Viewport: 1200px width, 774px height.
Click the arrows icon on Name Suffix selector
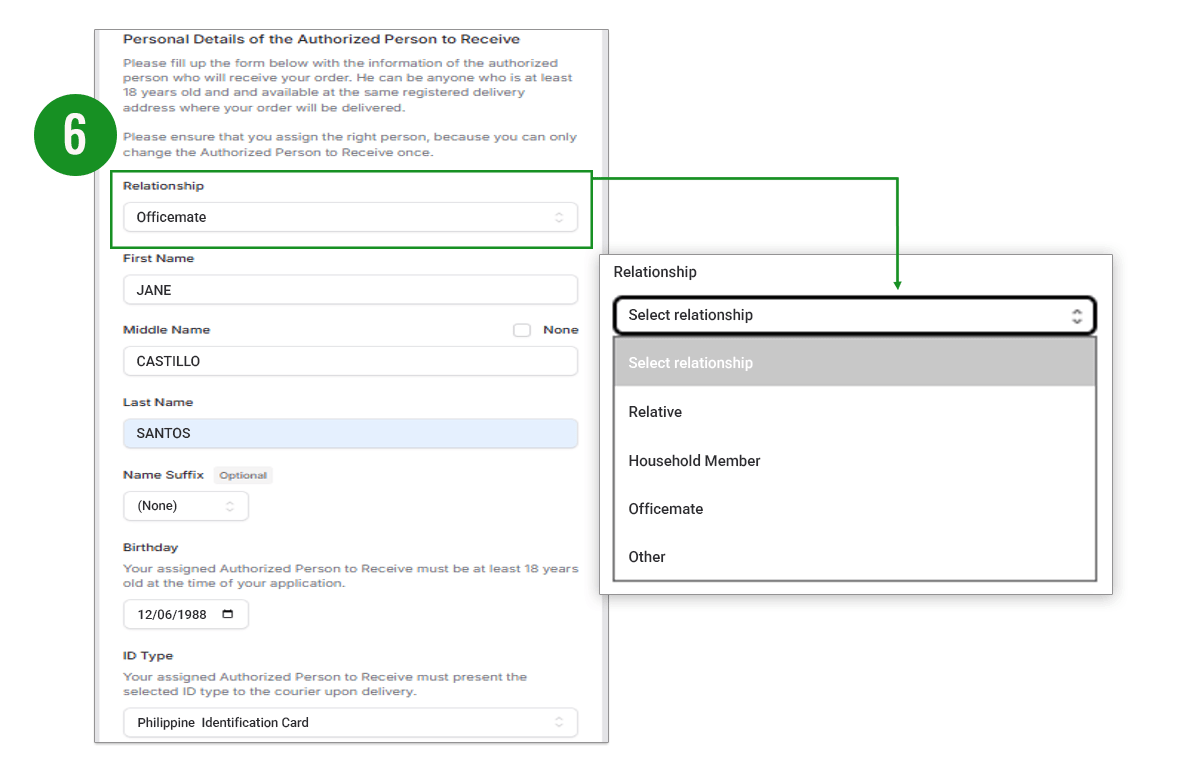[x=230, y=506]
